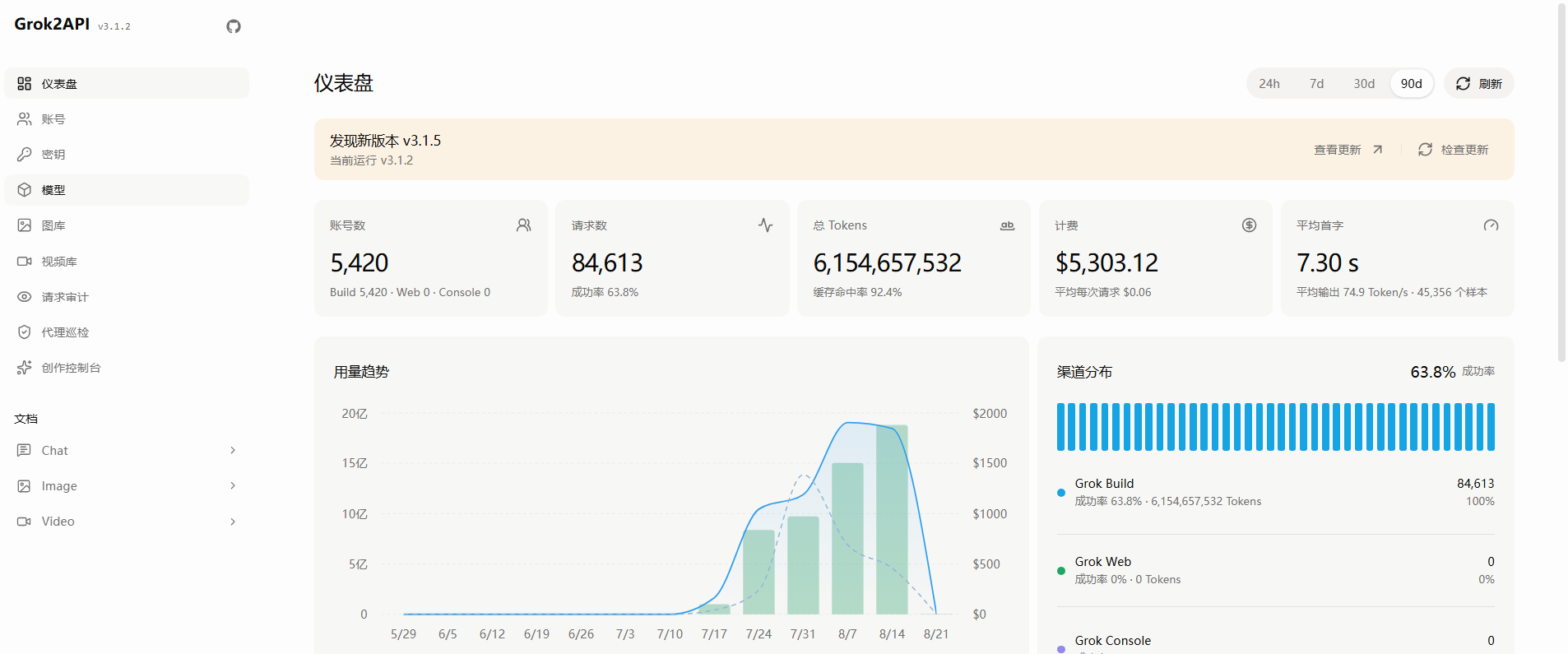This screenshot has width=1568, height=654.
Task: Expand the Video docs chevron
Action: [x=233, y=522]
